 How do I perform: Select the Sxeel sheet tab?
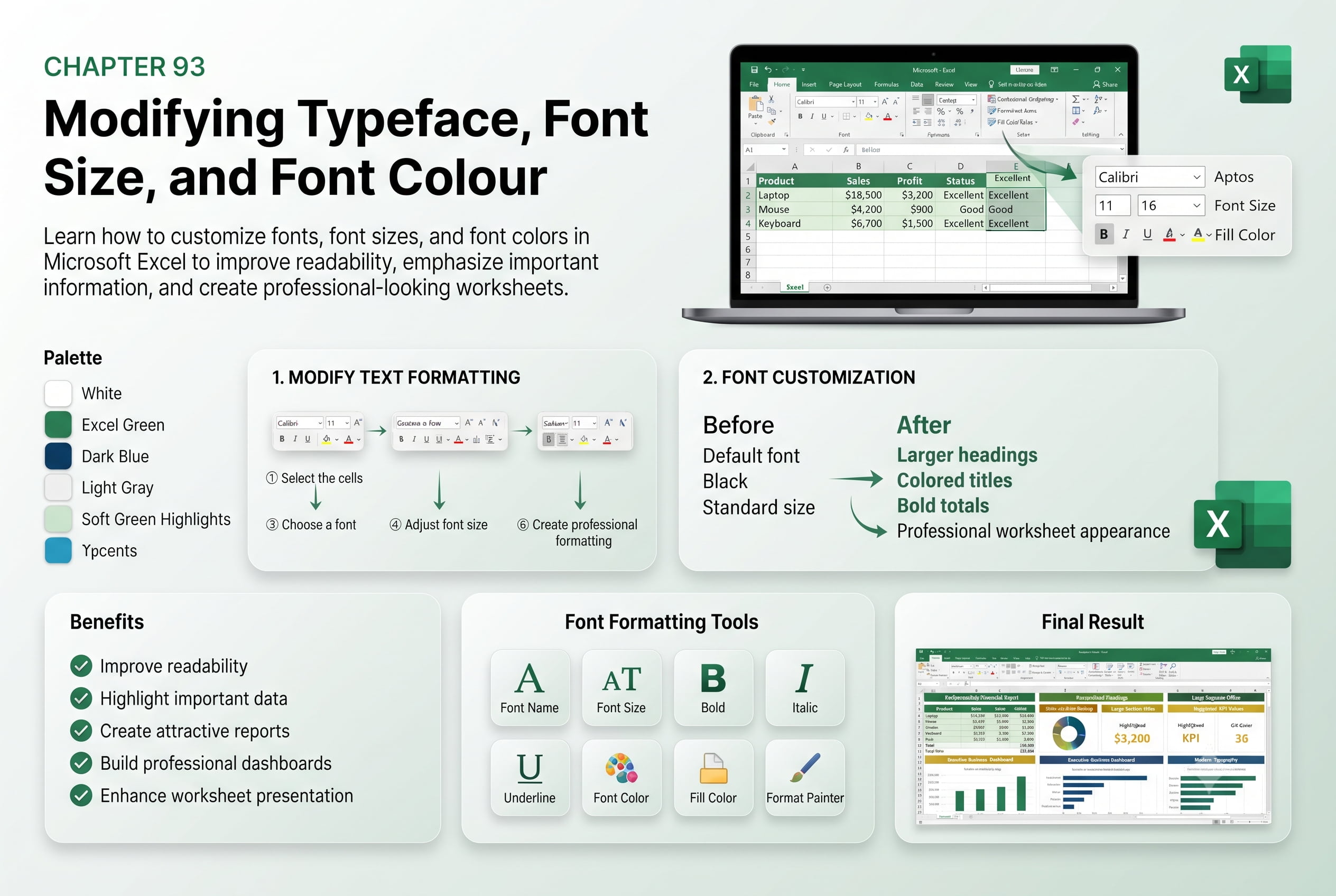795,287
